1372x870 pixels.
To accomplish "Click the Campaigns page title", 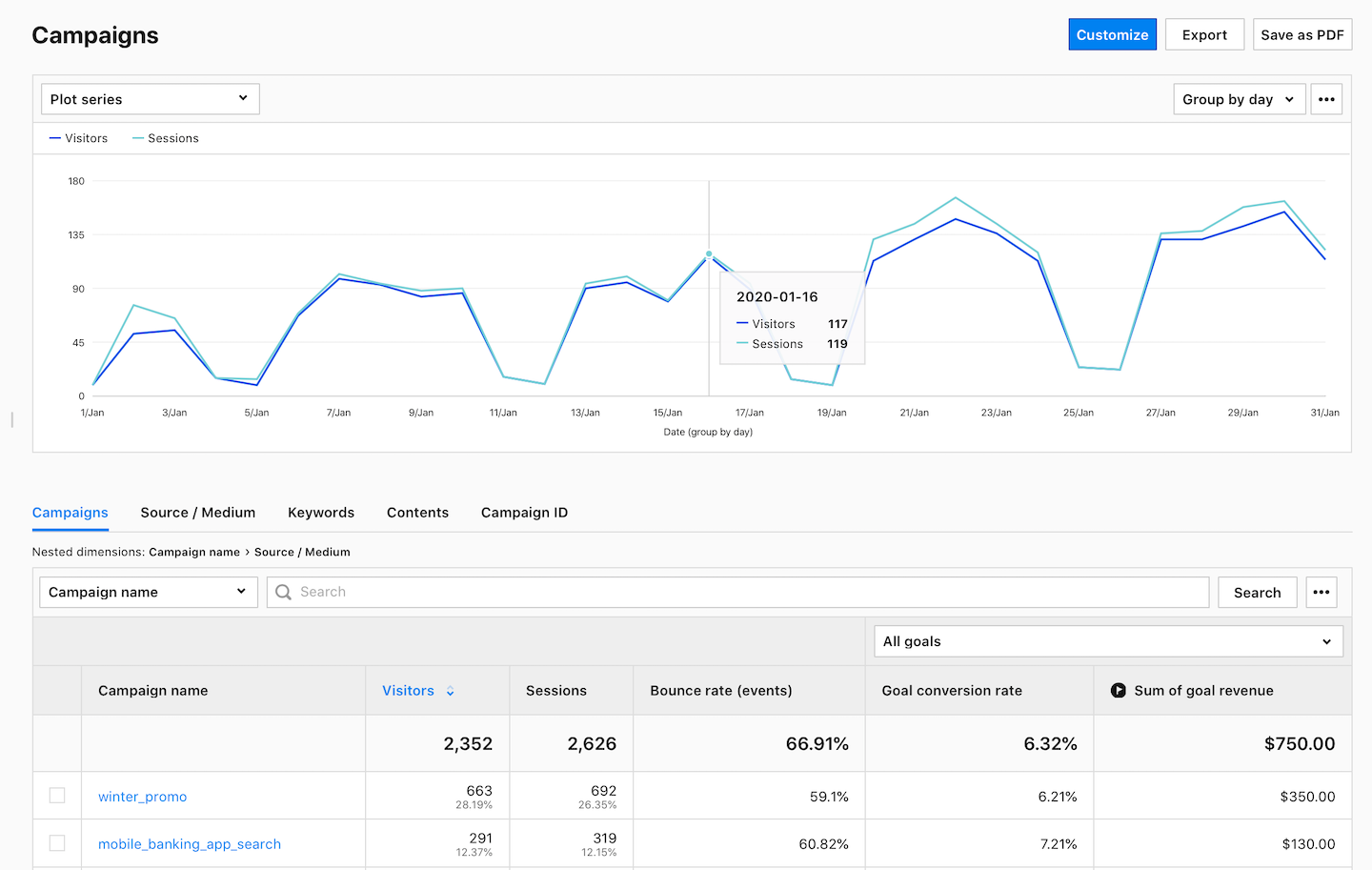I will pos(95,35).
